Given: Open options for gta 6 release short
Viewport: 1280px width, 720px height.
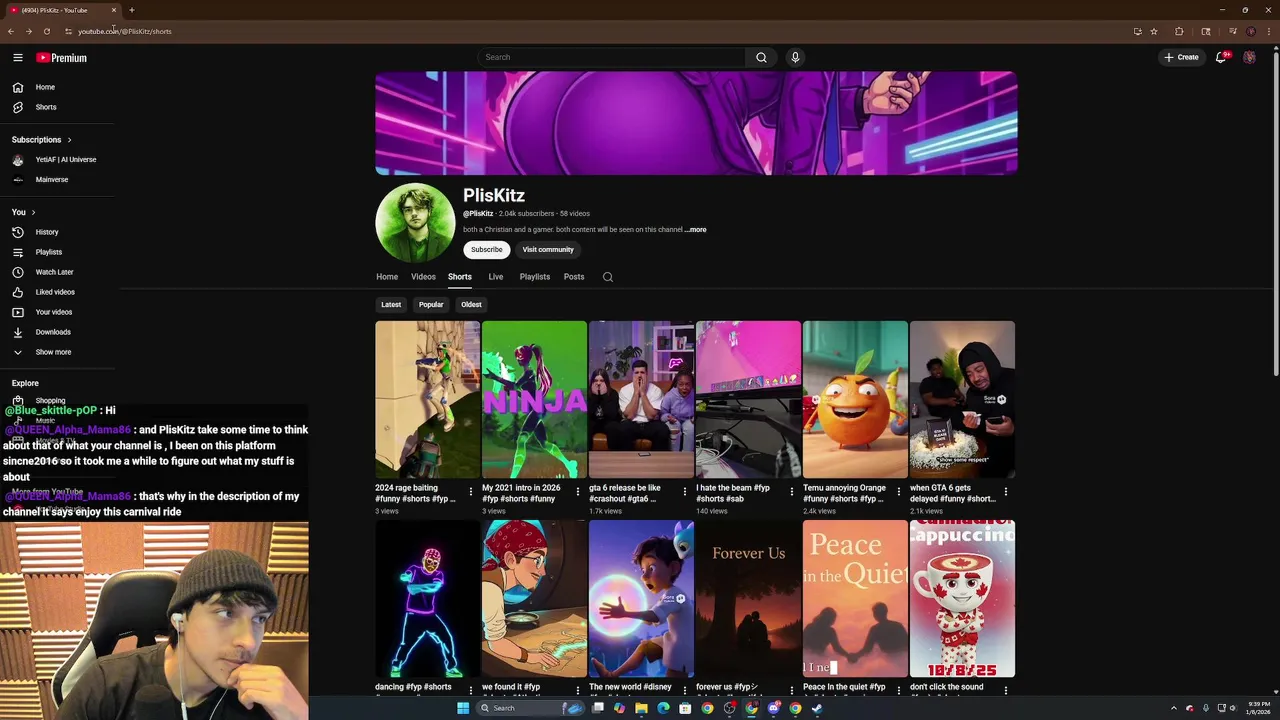Looking at the screenshot, I should click(x=685, y=492).
